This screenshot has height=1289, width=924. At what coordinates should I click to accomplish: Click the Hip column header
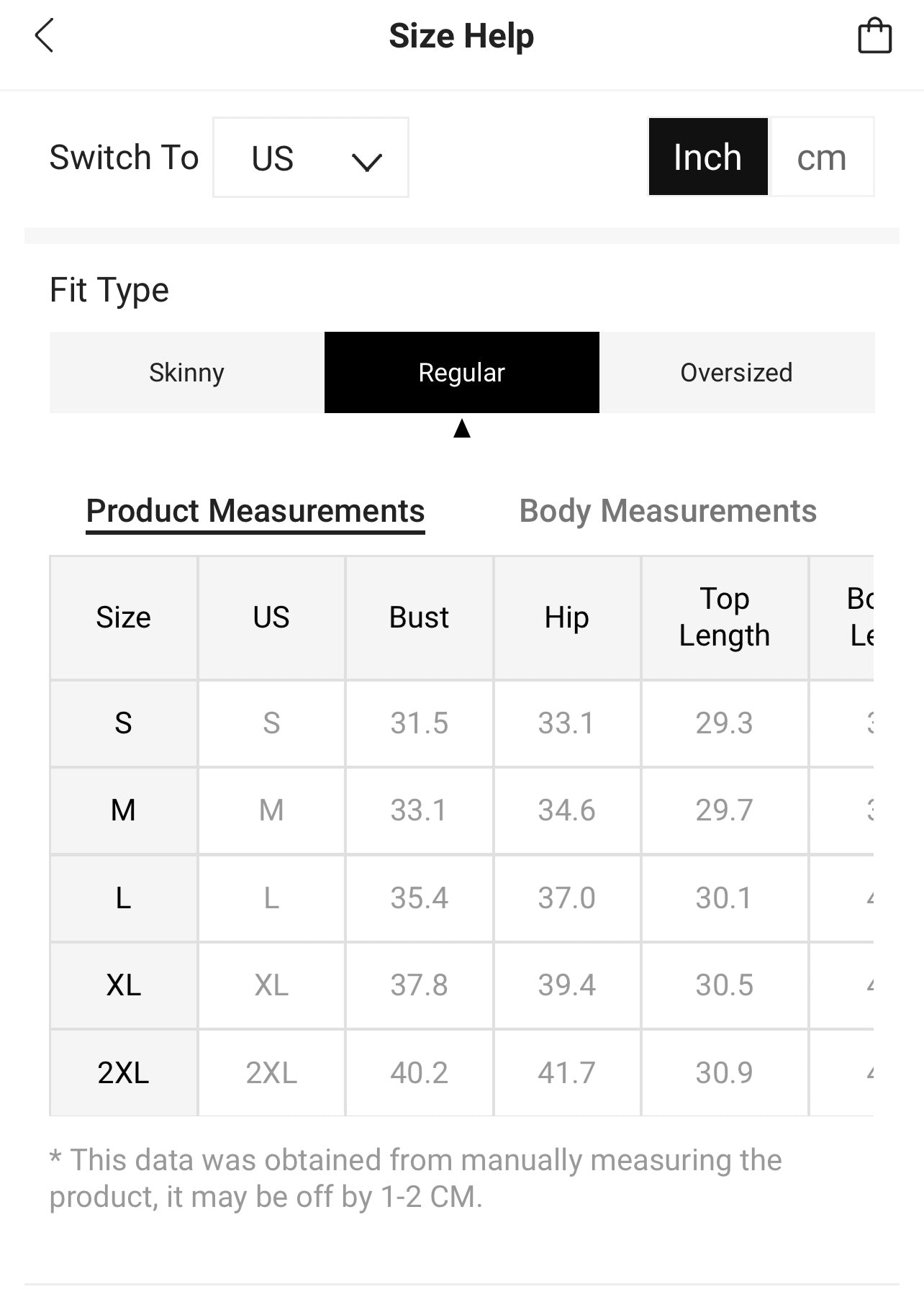[566, 618]
